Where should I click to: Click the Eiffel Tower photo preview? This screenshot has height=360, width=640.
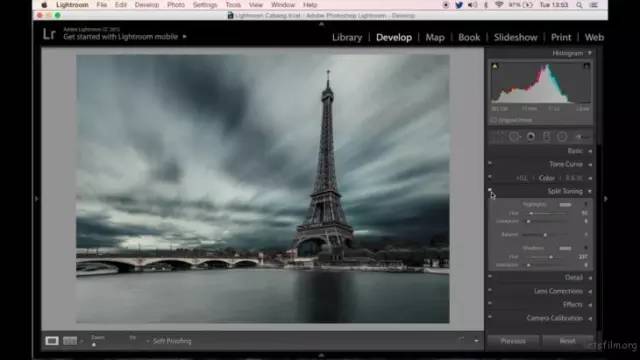(x=263, y=189)
